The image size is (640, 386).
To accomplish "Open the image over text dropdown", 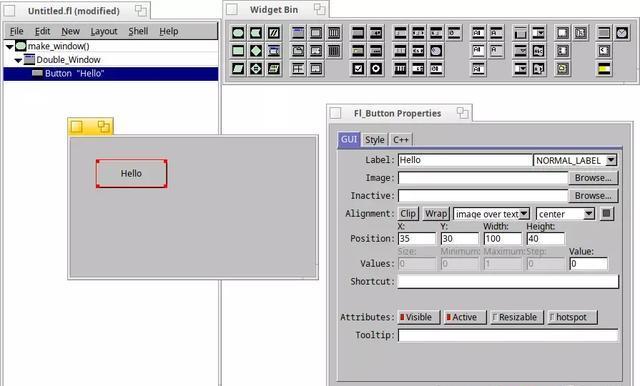I will tap(491, 214).
